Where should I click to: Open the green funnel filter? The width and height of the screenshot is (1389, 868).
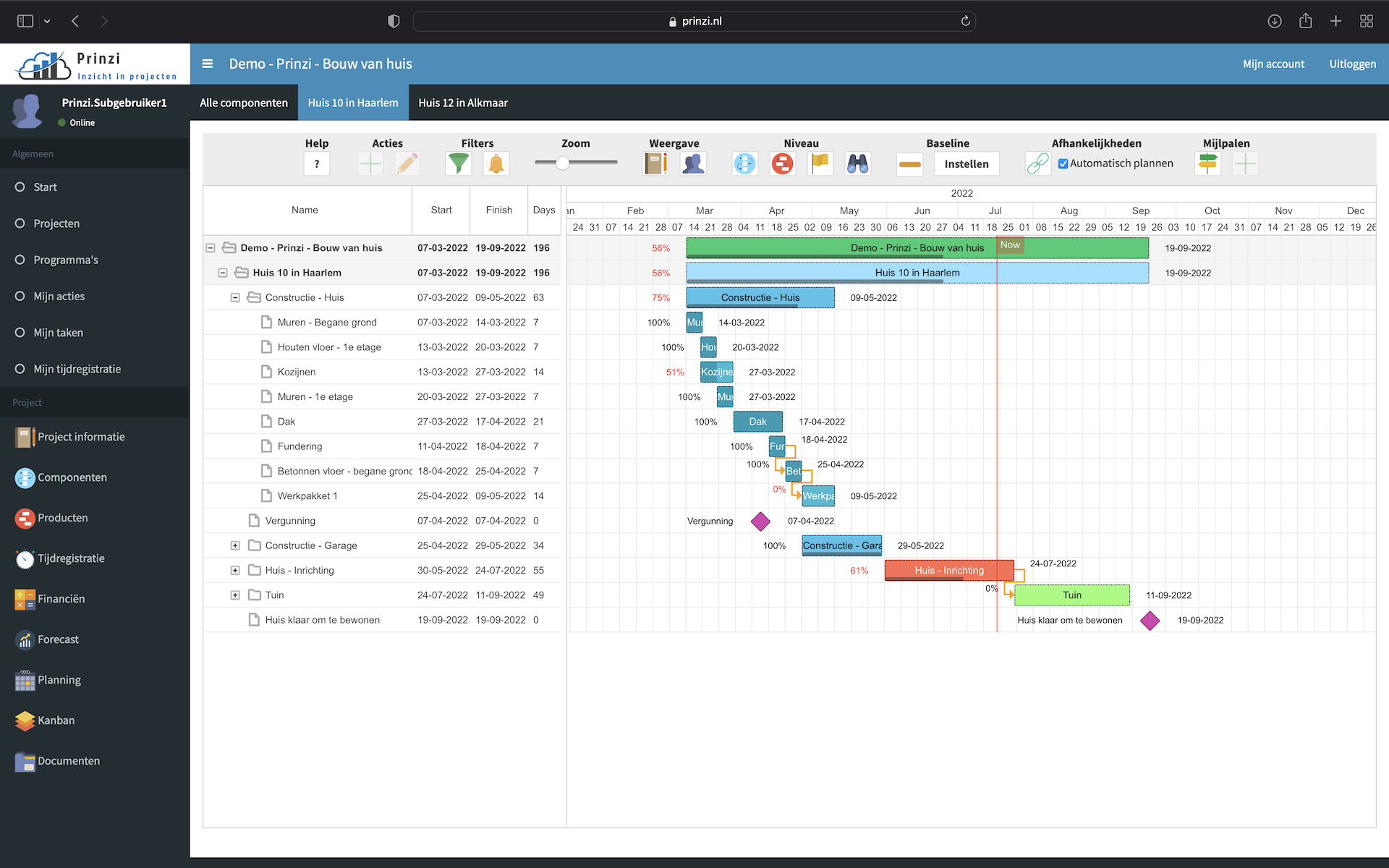[458, 164]
